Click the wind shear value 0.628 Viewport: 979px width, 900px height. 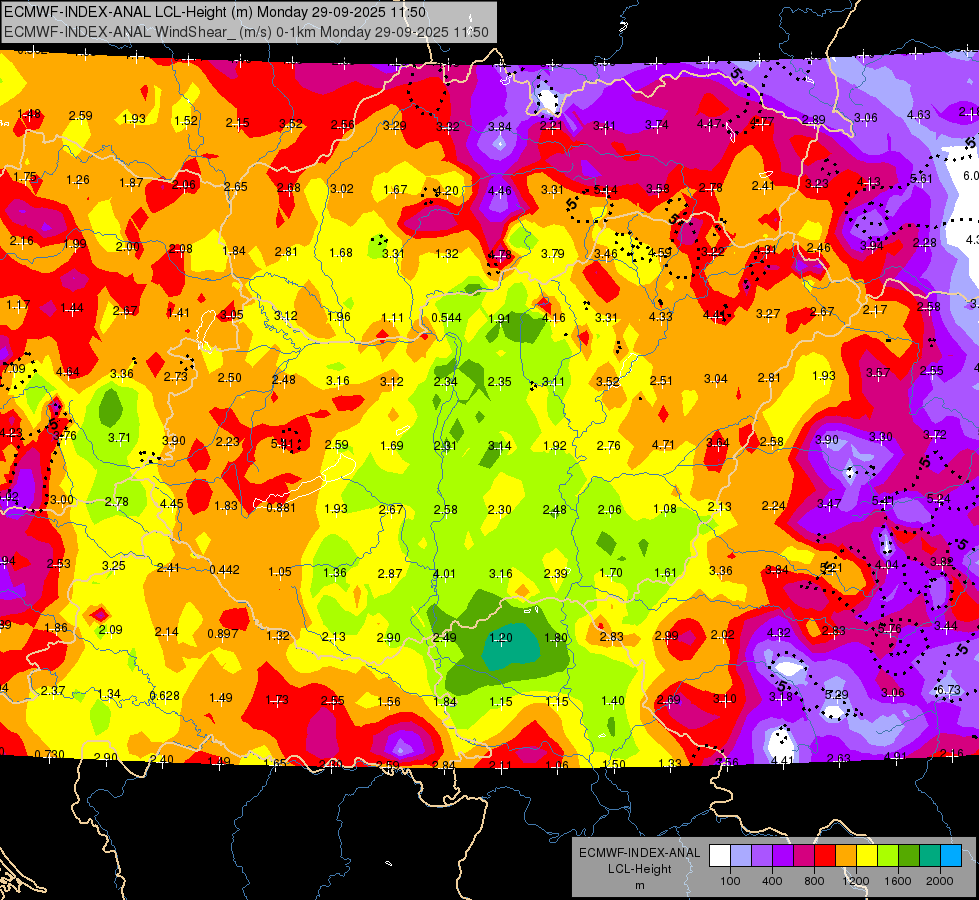coord(165,696)
